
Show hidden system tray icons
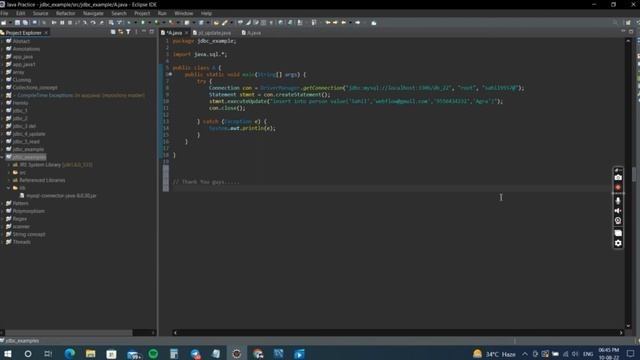coord(525,354)
